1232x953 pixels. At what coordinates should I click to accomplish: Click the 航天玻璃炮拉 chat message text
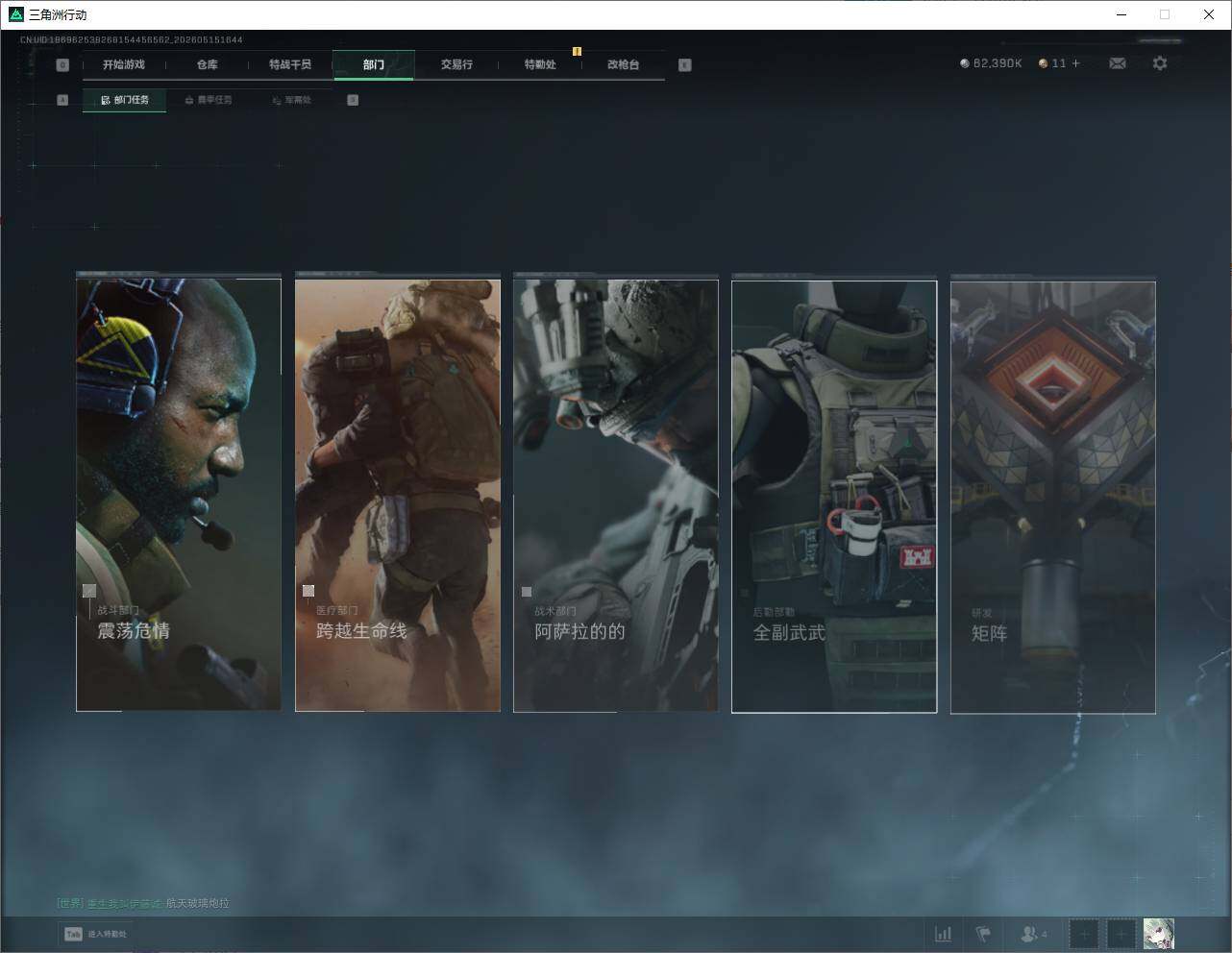coord(198,903)
